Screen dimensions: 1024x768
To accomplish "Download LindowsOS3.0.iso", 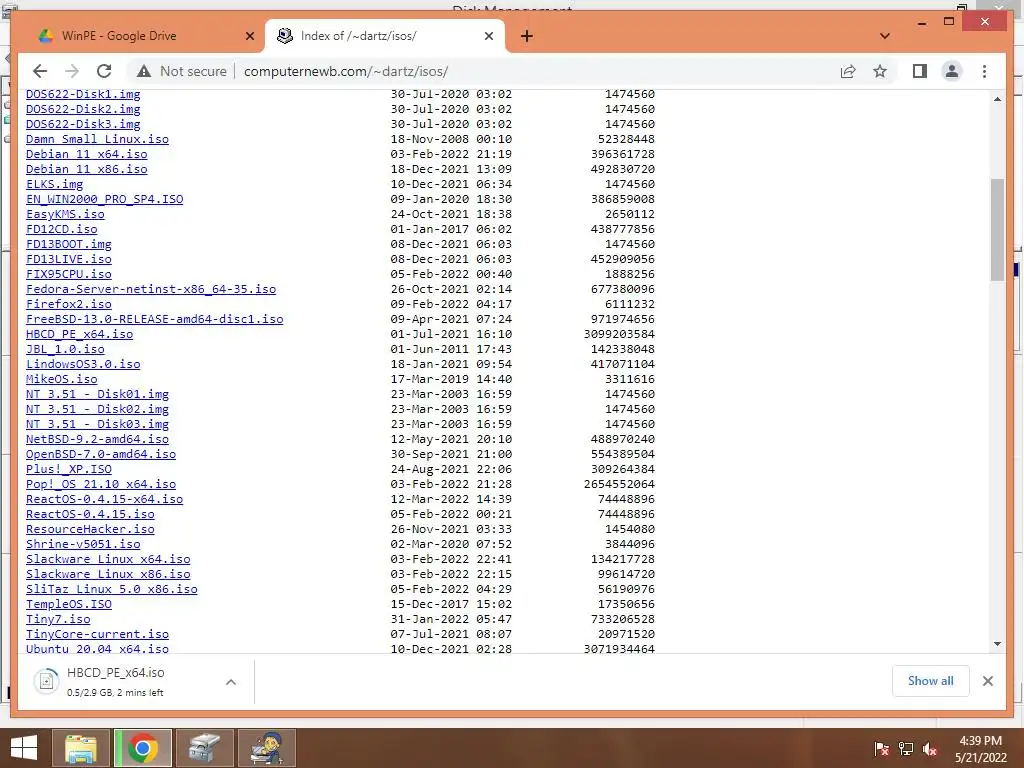I will click(83, 364).
